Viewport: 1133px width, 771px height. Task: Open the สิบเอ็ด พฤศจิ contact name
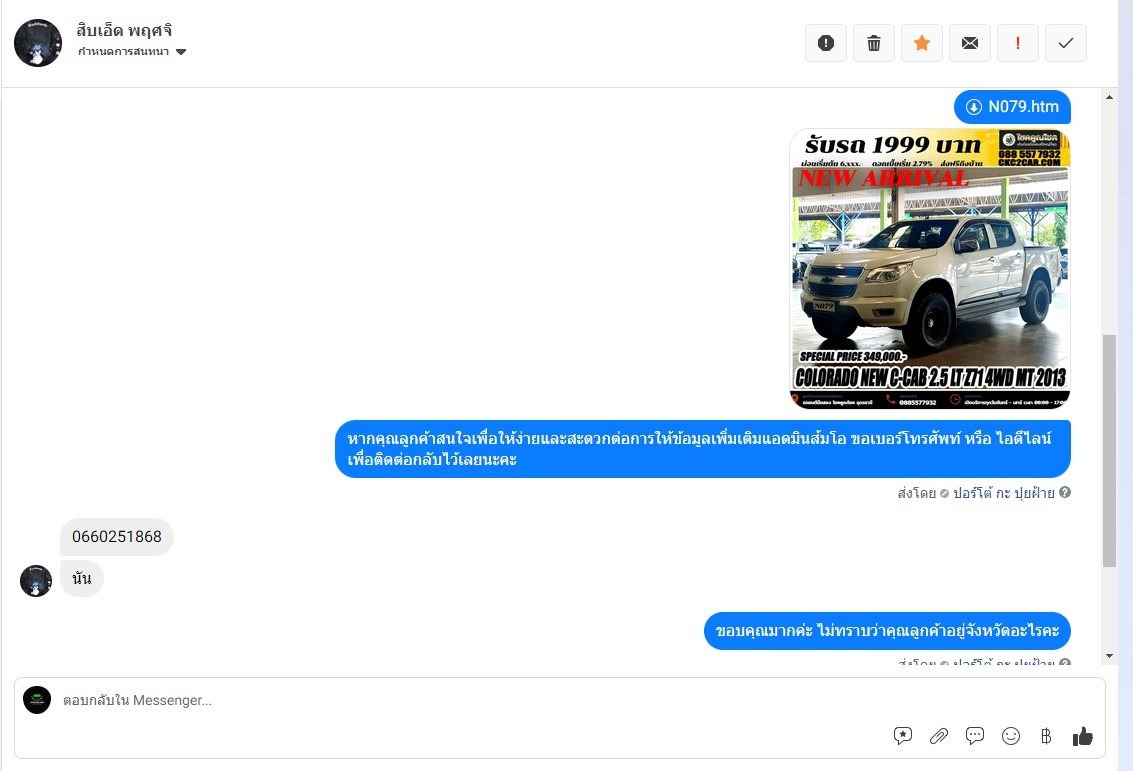coord(124,30)
